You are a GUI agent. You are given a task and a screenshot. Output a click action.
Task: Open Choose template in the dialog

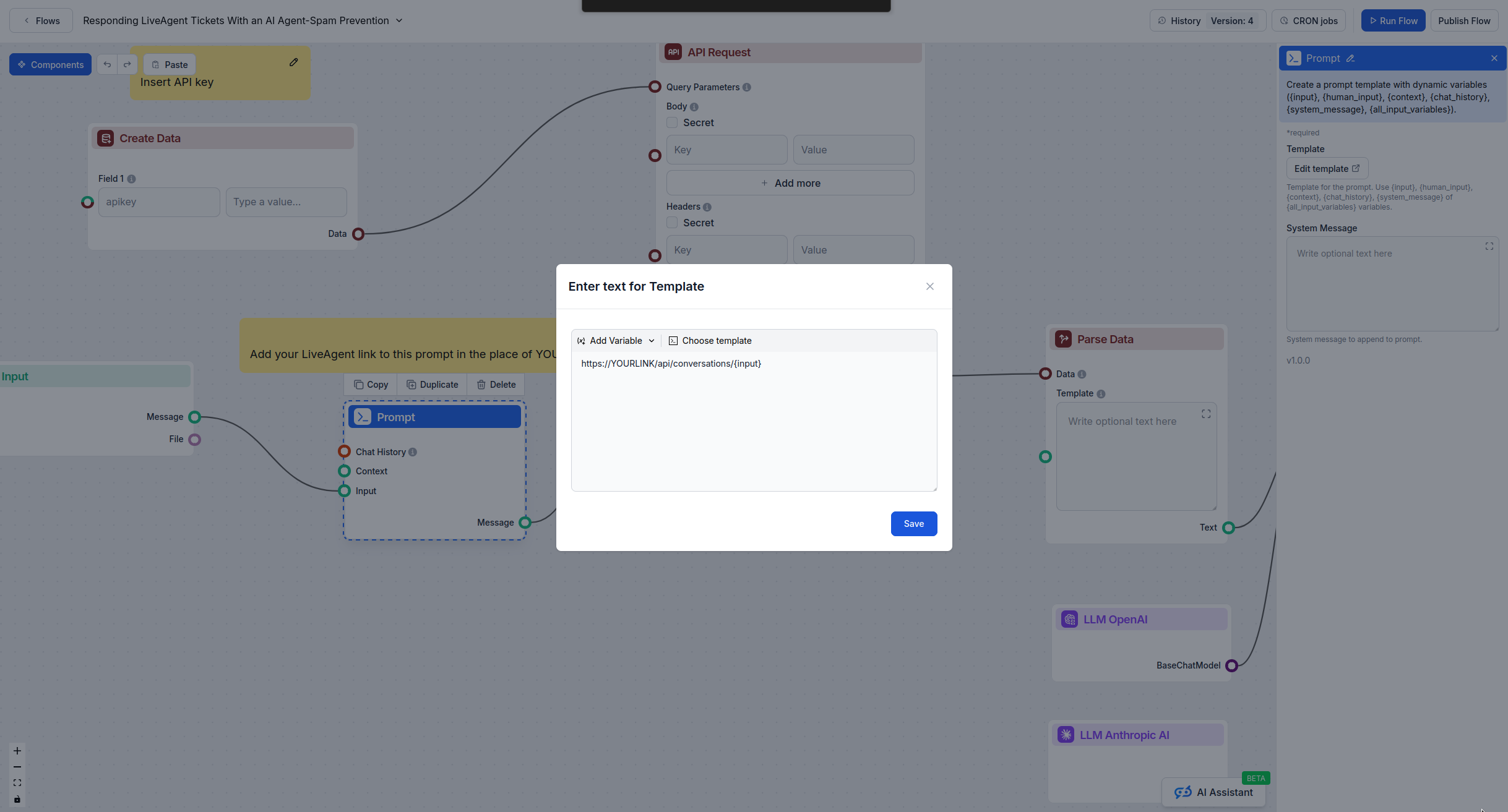(710, 340)
